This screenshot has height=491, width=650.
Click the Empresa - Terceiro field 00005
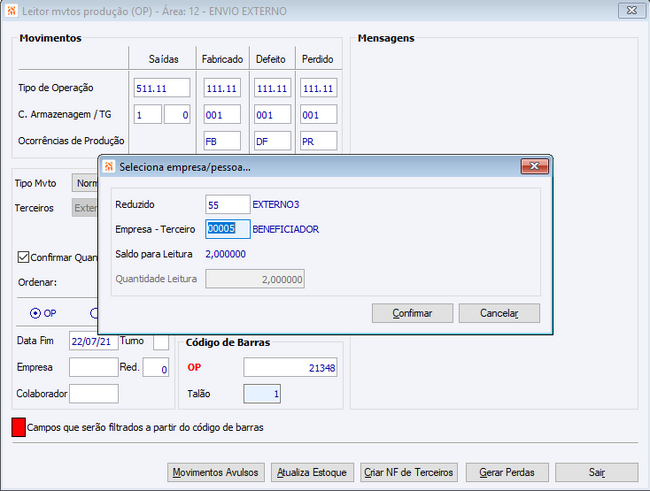[x=228, y=229]
